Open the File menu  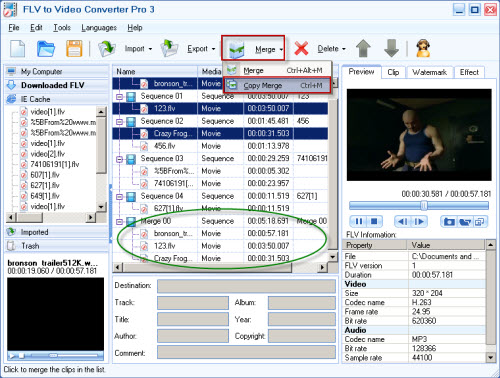point(14,28)
